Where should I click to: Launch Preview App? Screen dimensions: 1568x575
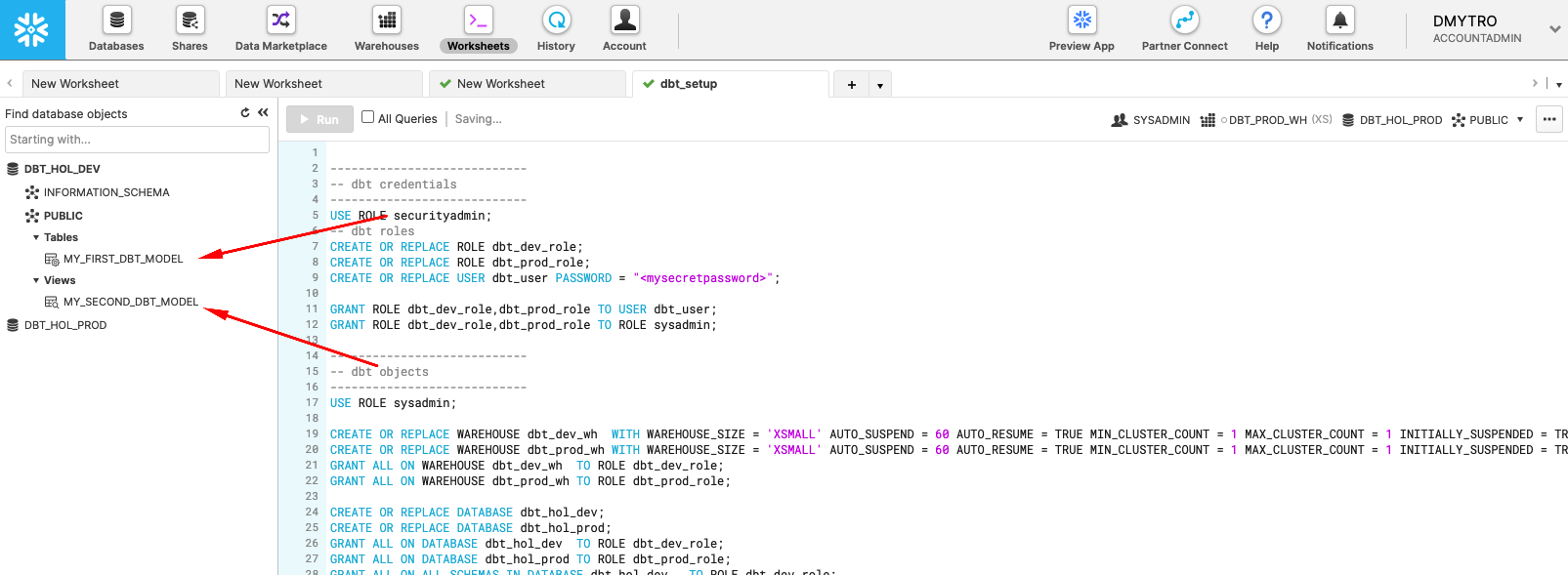pos(1081,21)
